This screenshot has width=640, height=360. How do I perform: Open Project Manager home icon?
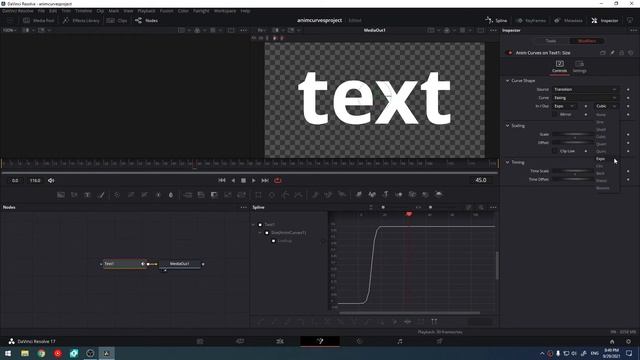(612, 342)
